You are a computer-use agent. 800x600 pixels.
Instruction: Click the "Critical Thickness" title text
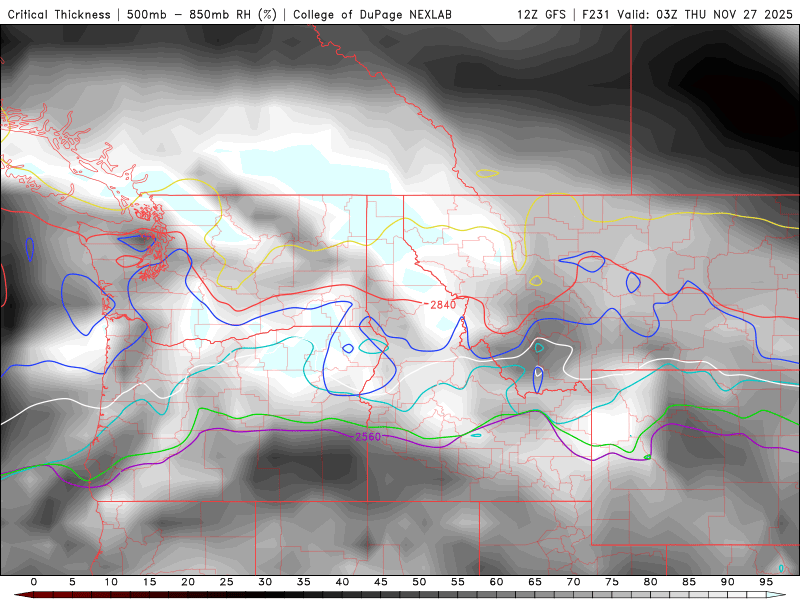click(x=59, y=14)
